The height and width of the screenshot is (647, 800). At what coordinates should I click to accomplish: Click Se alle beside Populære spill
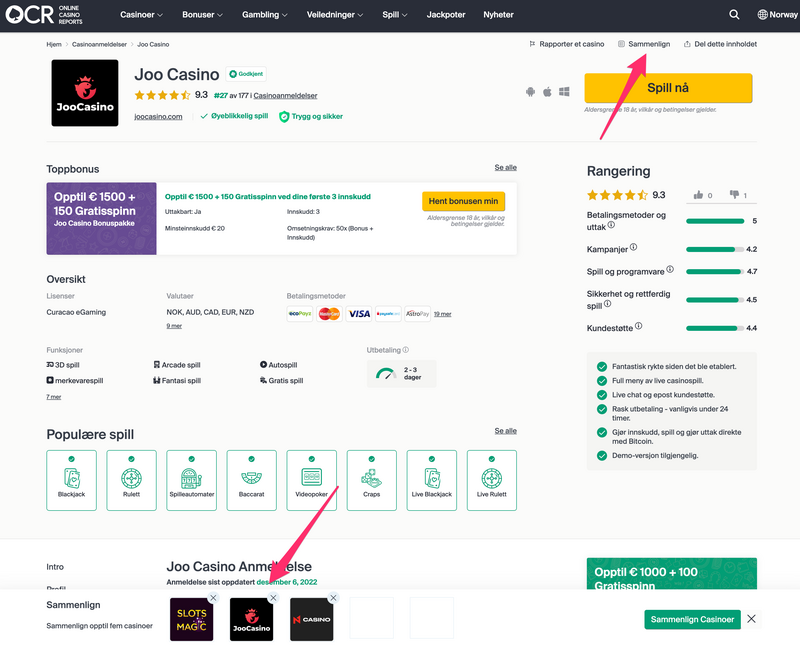pos(506,431)
